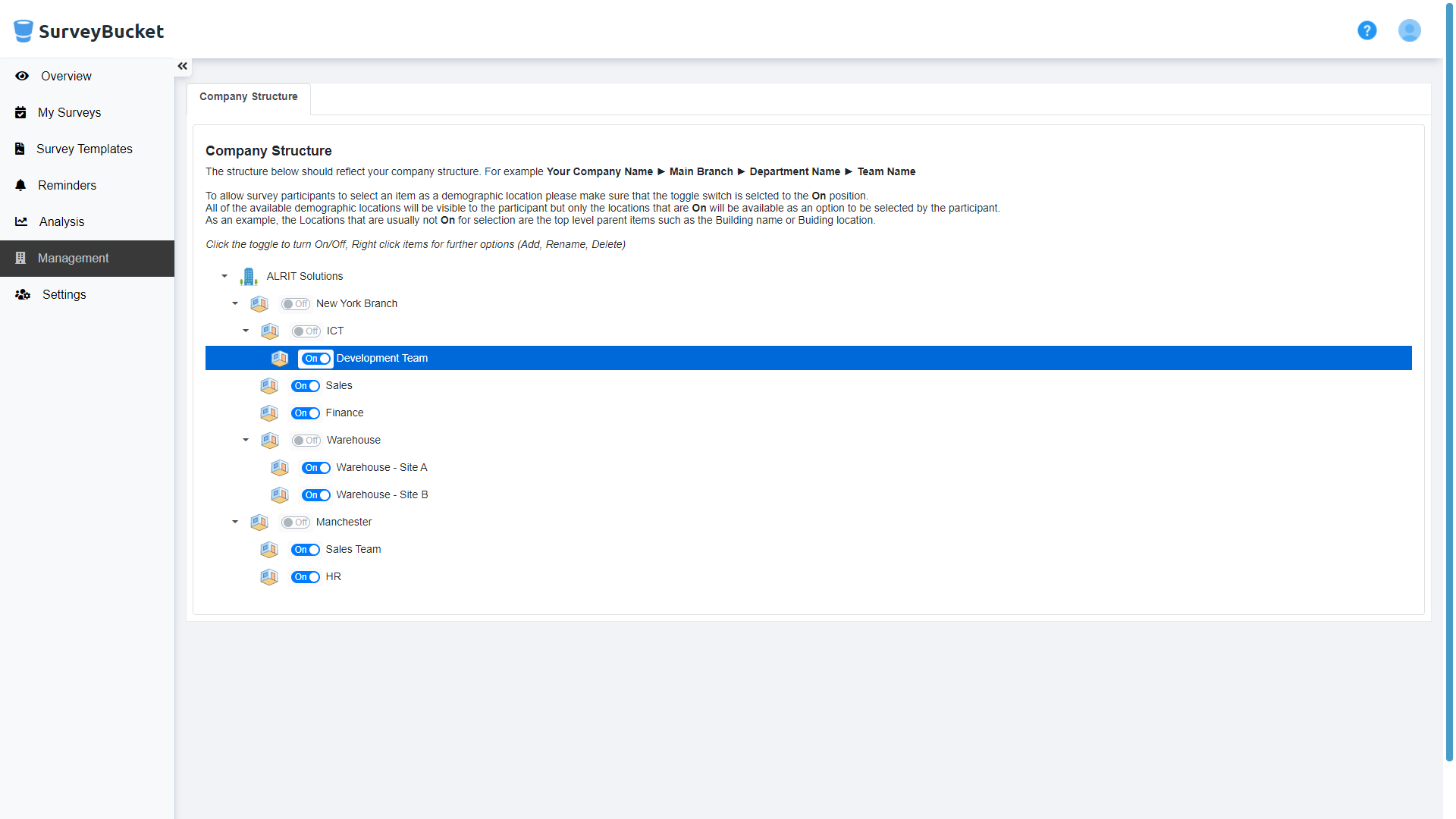Screen dimensions: 1456x819
Task: Turn off the Finance toggle
Action: (x=306, y=413)
